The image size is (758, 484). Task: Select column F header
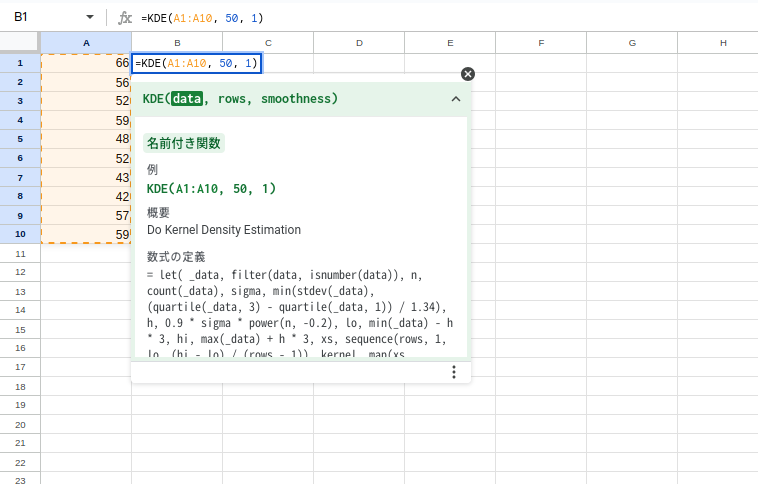541,43
